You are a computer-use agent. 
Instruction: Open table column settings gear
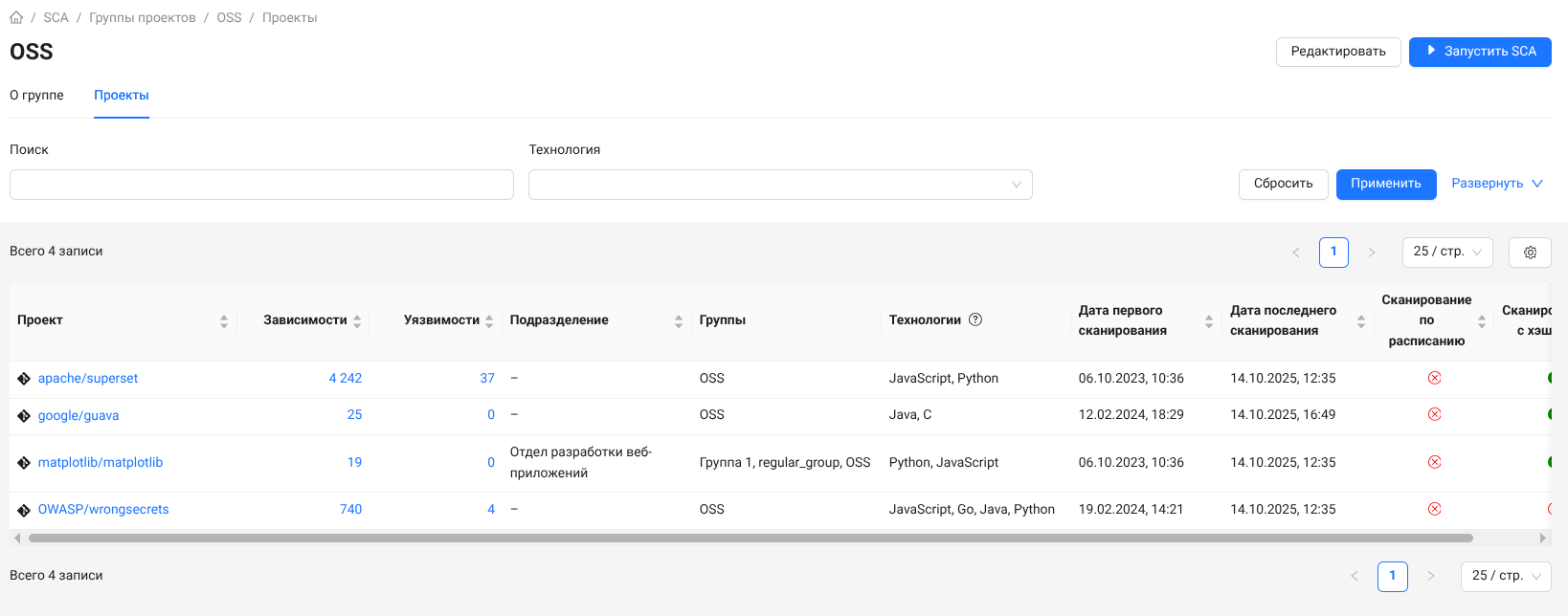coord(1530,253)
